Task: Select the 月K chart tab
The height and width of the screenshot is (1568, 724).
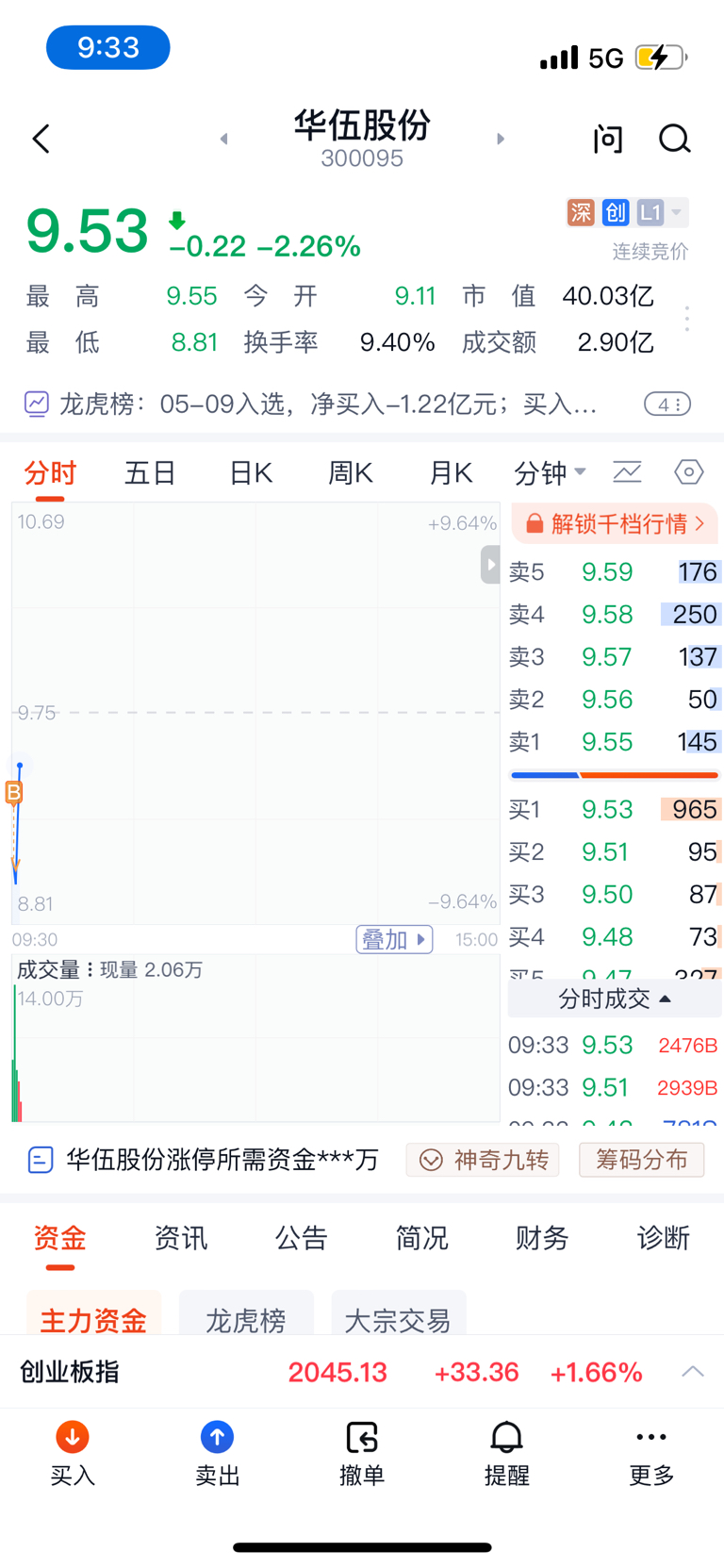Action: 451,472
